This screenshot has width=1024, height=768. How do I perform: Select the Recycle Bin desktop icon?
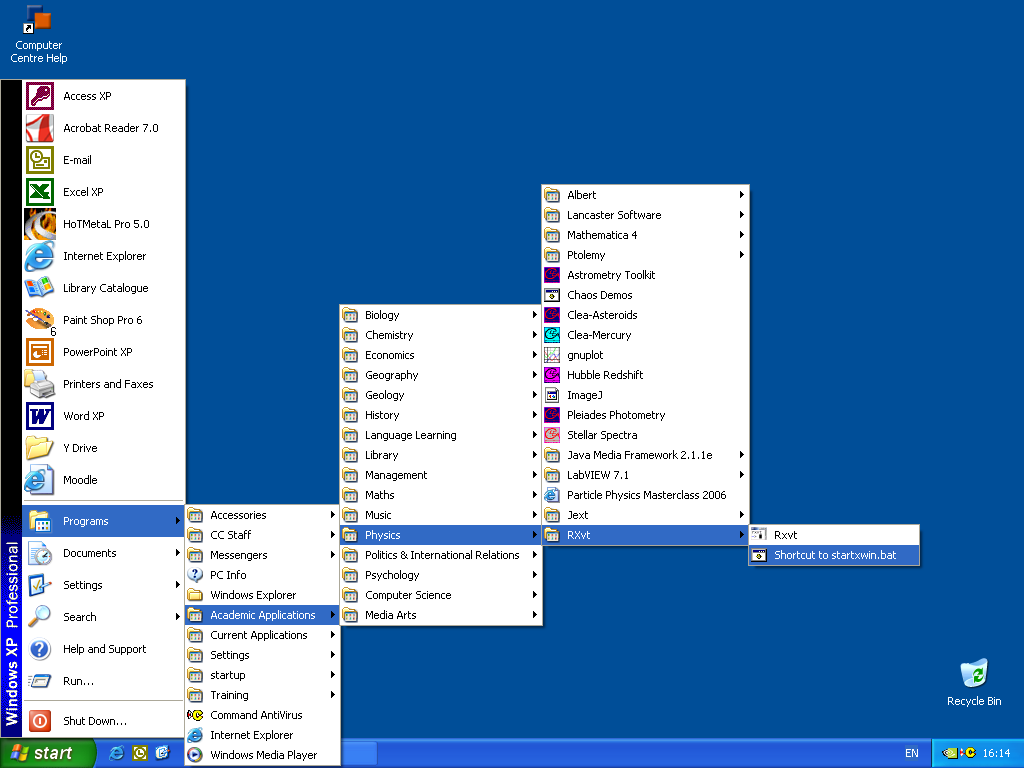tap(974, 682)
